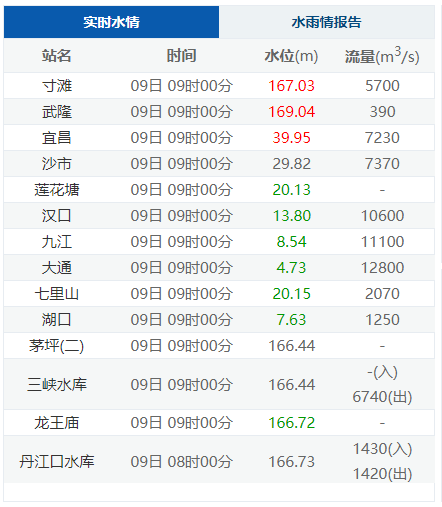Click the 三峡水库 reservoir name
Image resolution: width=442 pixels, height=507 pixels.
(57, 384)
